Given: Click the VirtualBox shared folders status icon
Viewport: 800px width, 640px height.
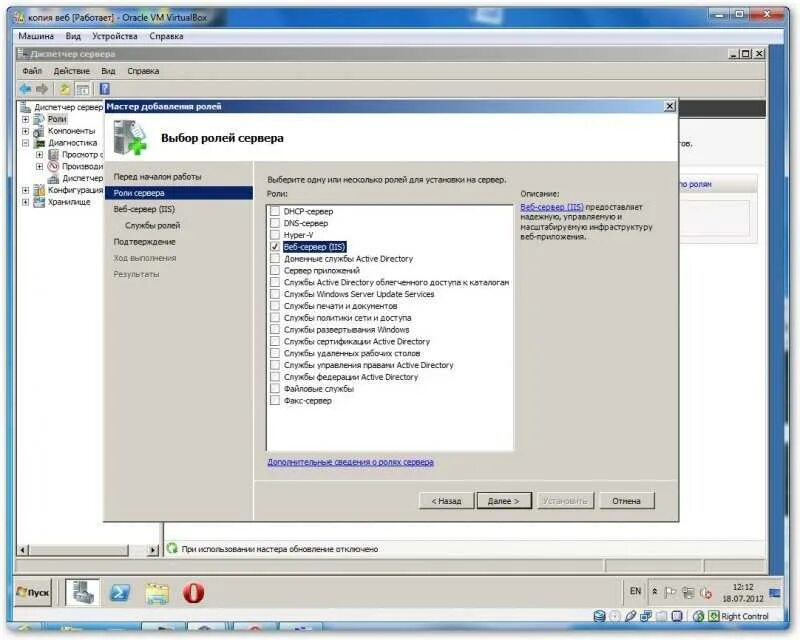Looking at the screenshot, I should click(661, 616).
